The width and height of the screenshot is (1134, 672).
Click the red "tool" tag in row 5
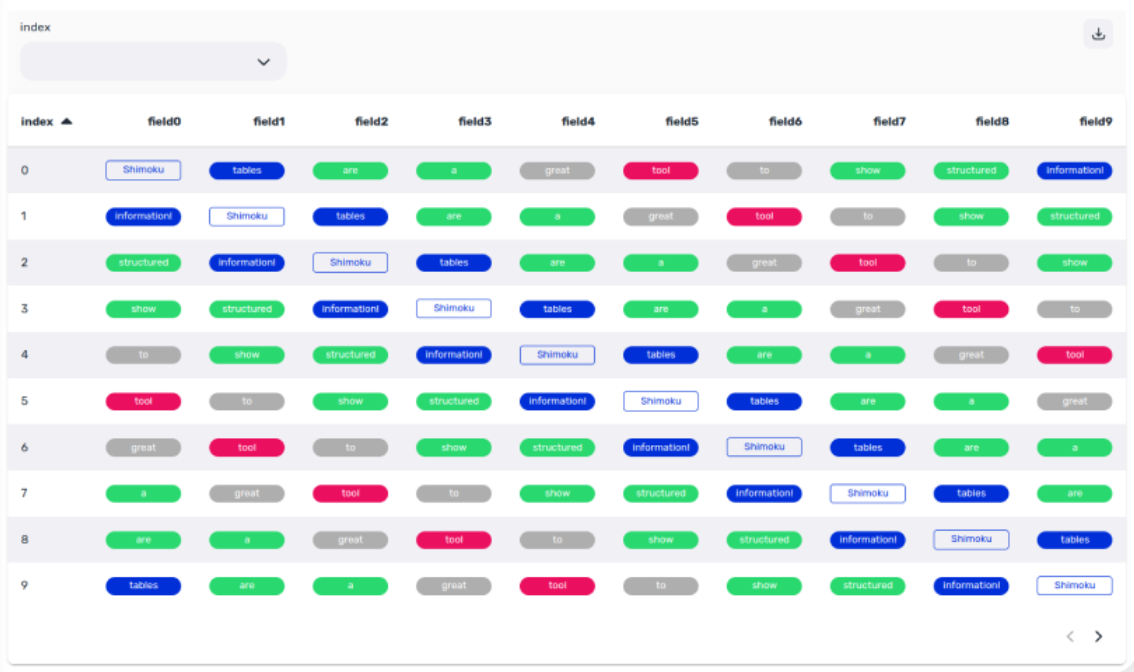tap(143, 401)
